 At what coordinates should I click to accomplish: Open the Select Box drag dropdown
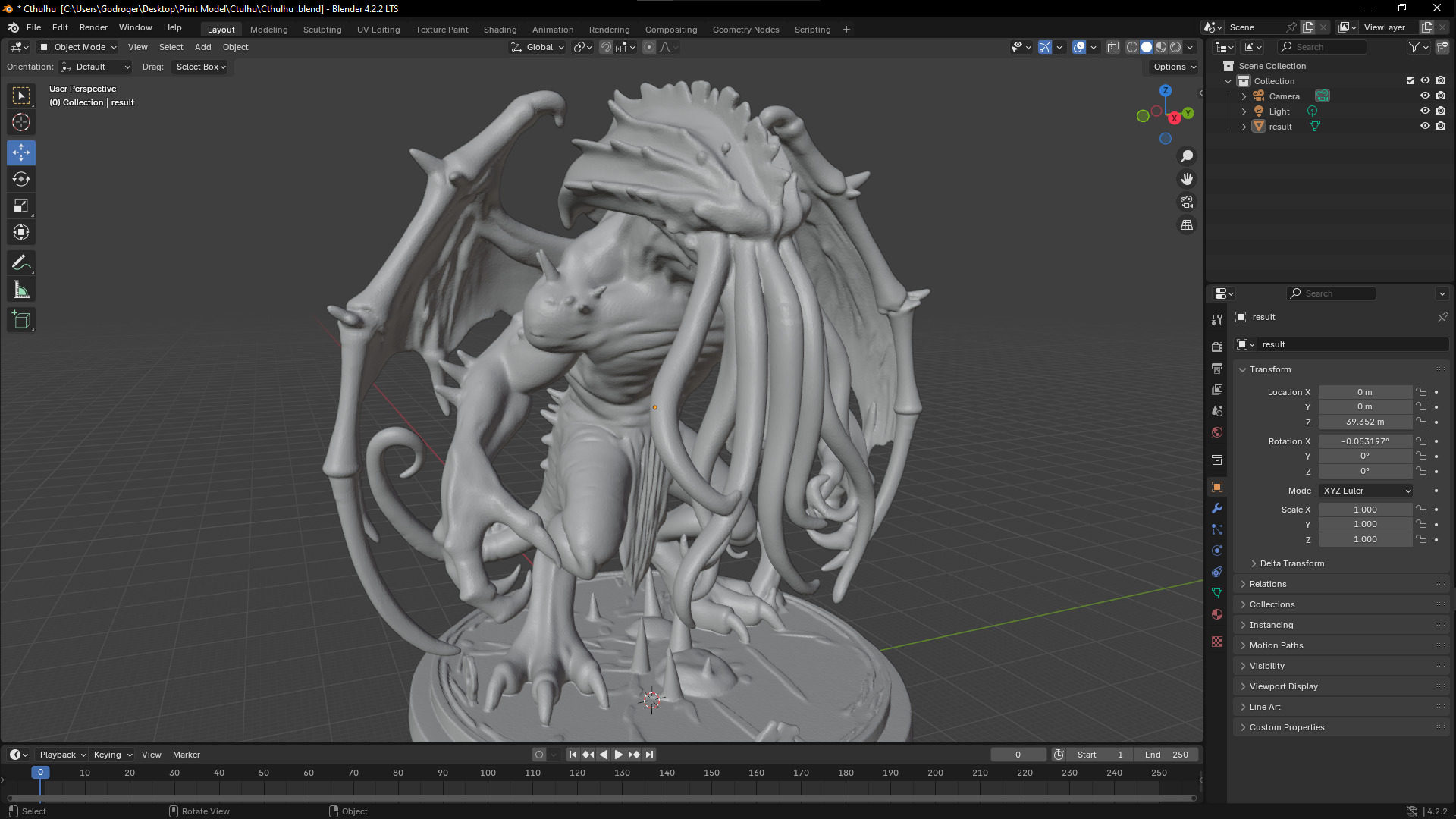pos(200,67)
